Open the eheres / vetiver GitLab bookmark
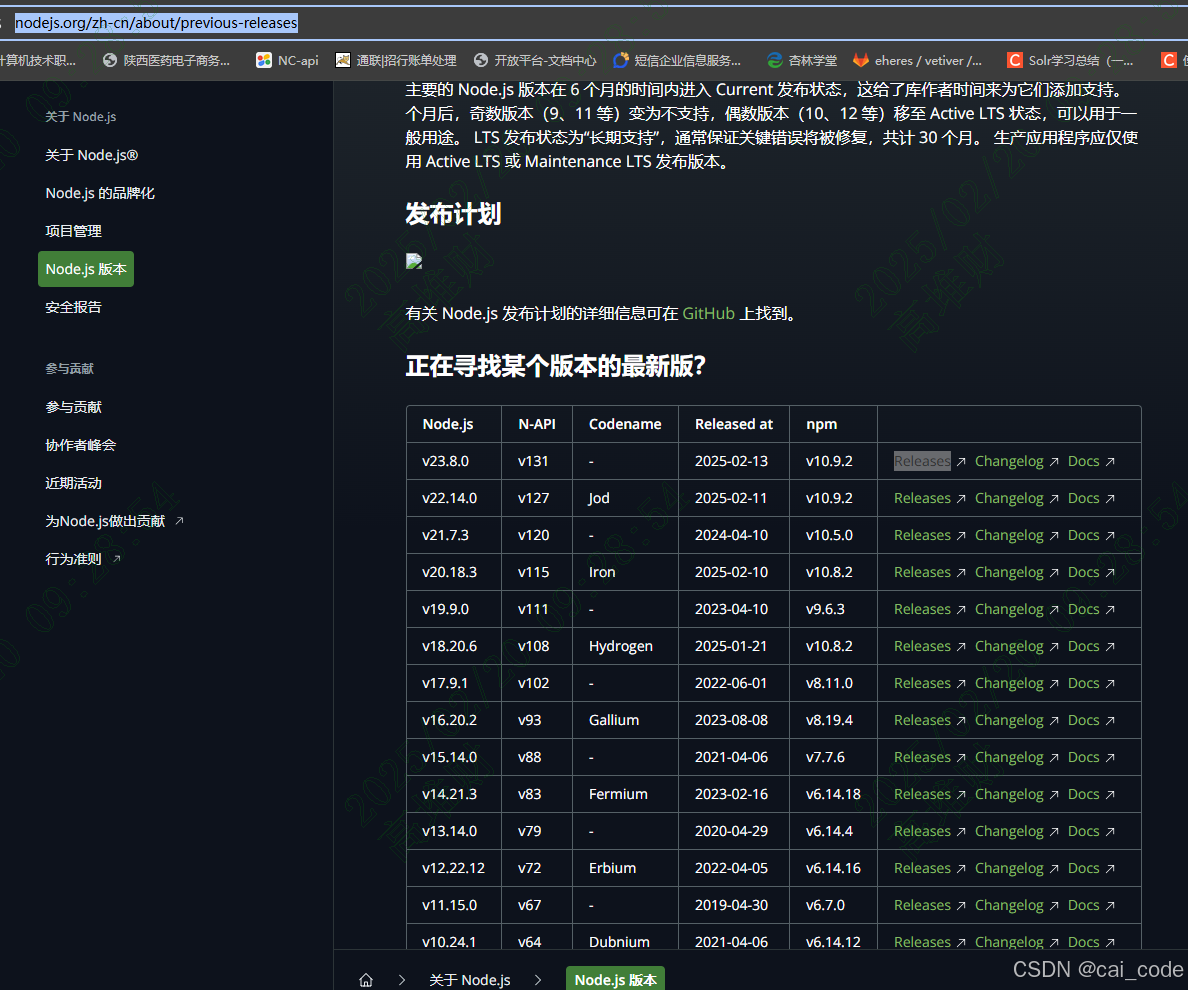Image resolution: width=1188 pixels, height=990 pixels. 918,60
